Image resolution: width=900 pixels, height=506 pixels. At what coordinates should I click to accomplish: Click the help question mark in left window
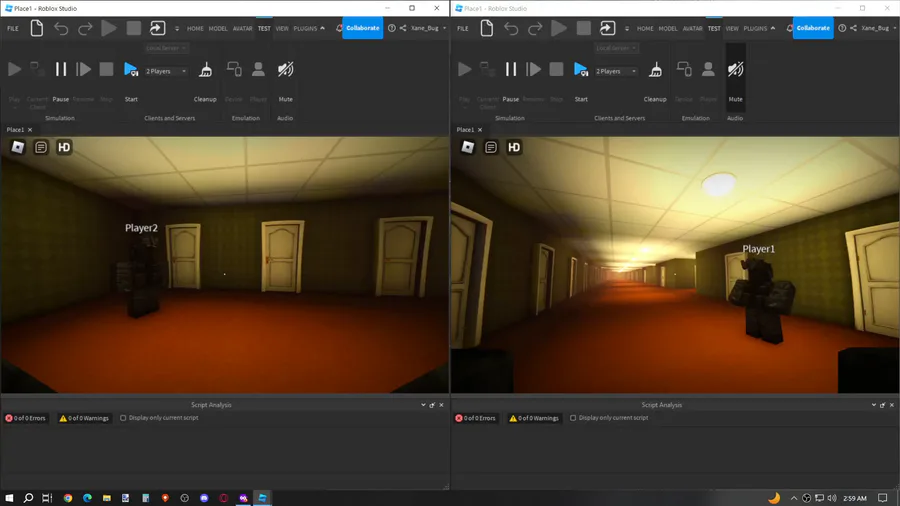click(391, 28)
